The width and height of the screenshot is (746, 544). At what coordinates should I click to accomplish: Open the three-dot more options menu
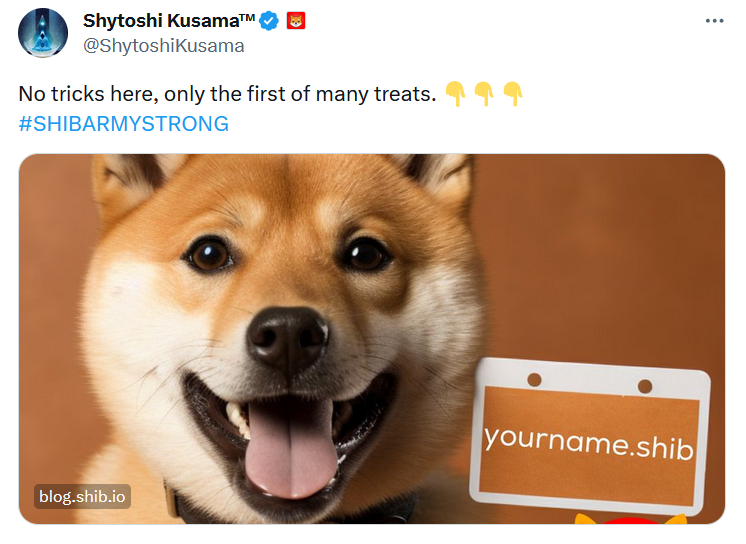tap(714, 21)
